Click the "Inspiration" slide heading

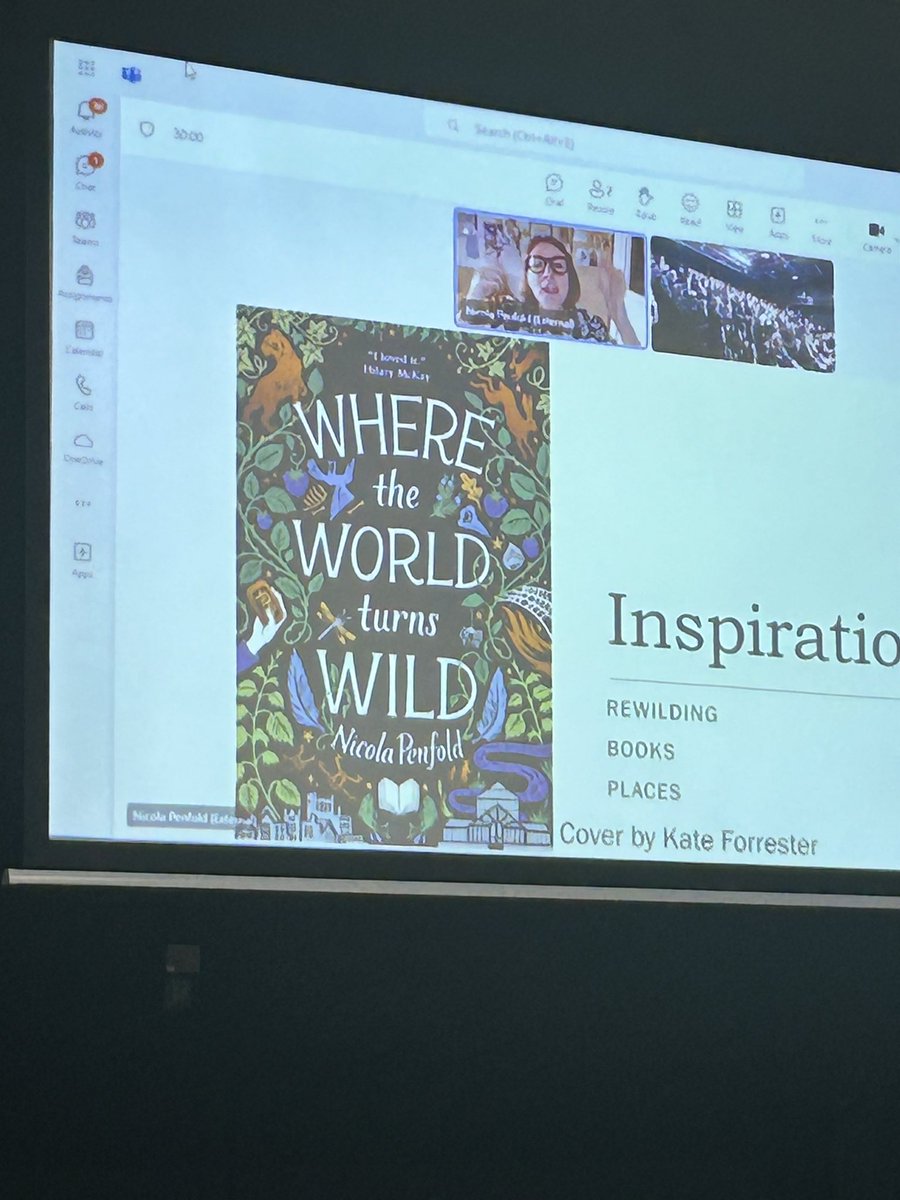click(x=754, y=632)
